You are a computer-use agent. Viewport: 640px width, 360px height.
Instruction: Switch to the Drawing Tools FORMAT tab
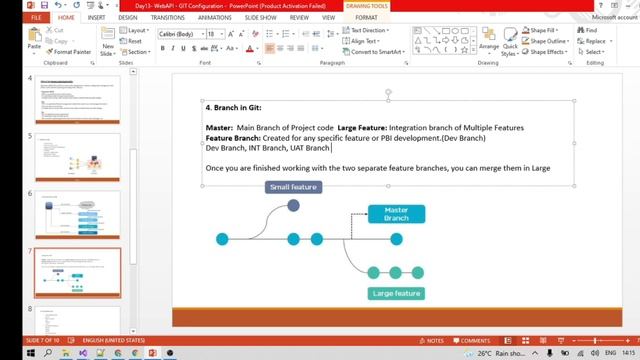(x=366, y=18)
